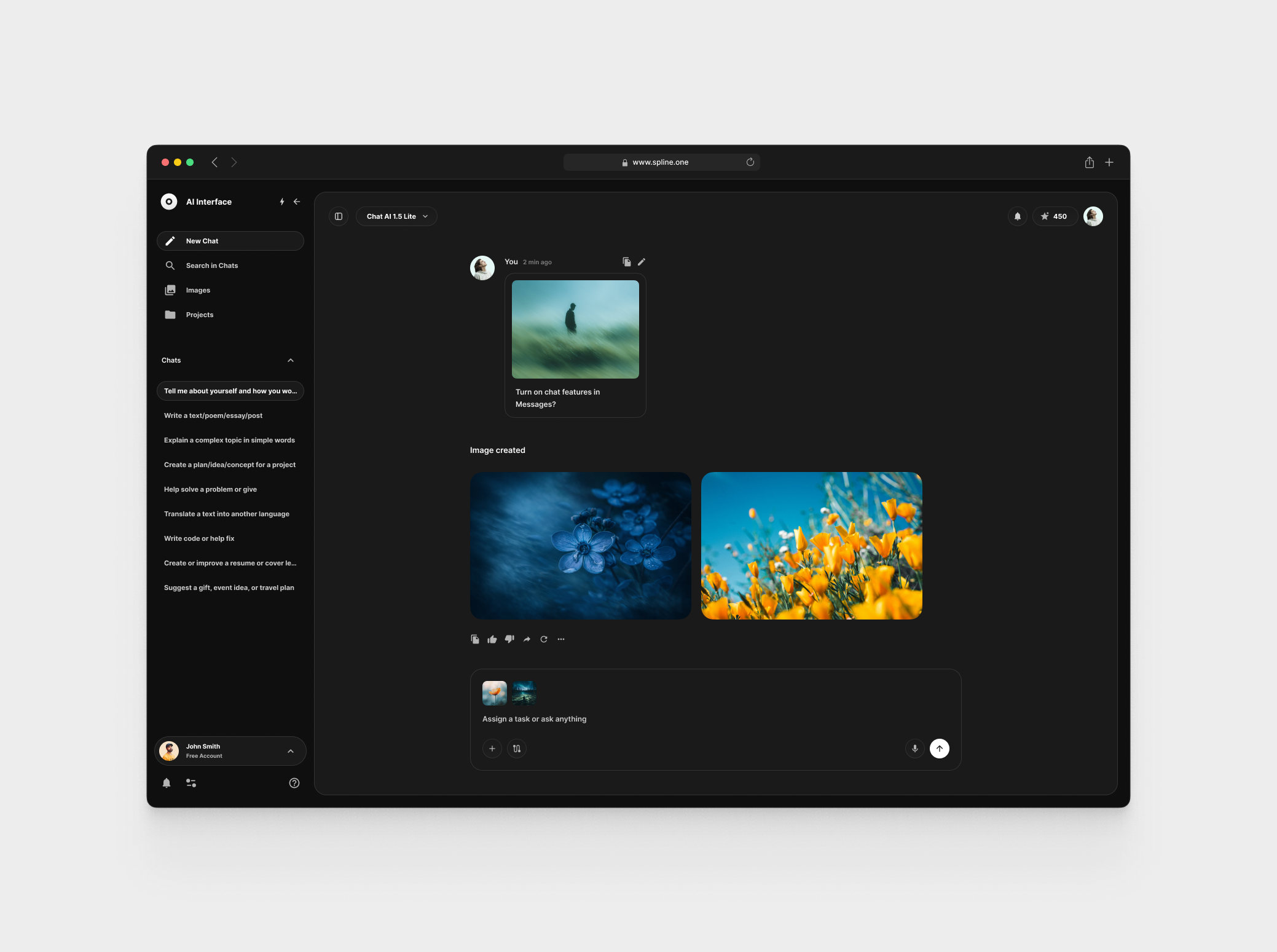The image size is (1277, 952).
Task: Select the dark landscape attachment thumbnail
Action: pos(524,693)
